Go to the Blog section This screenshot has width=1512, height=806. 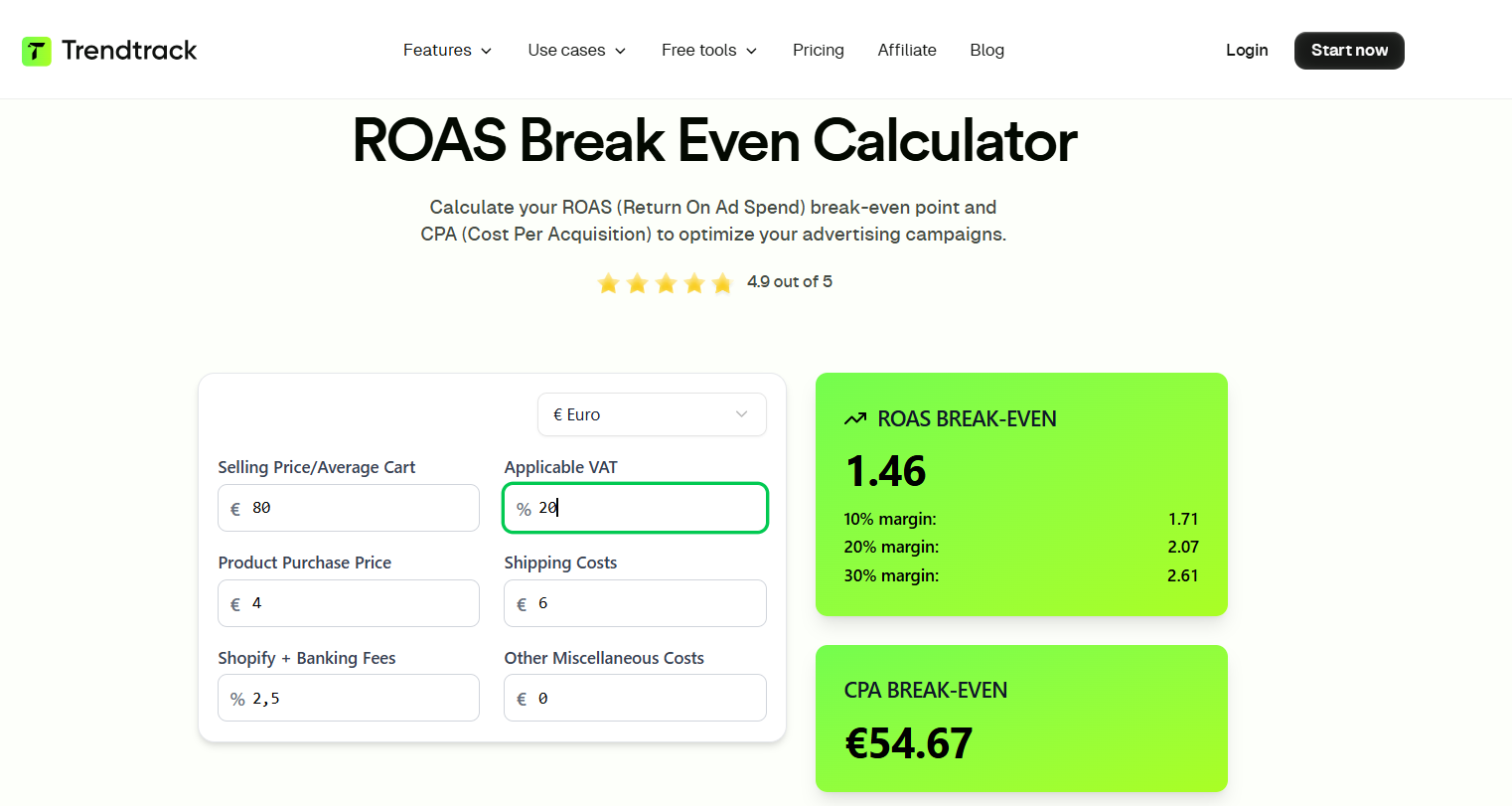[x=986, y=50]
